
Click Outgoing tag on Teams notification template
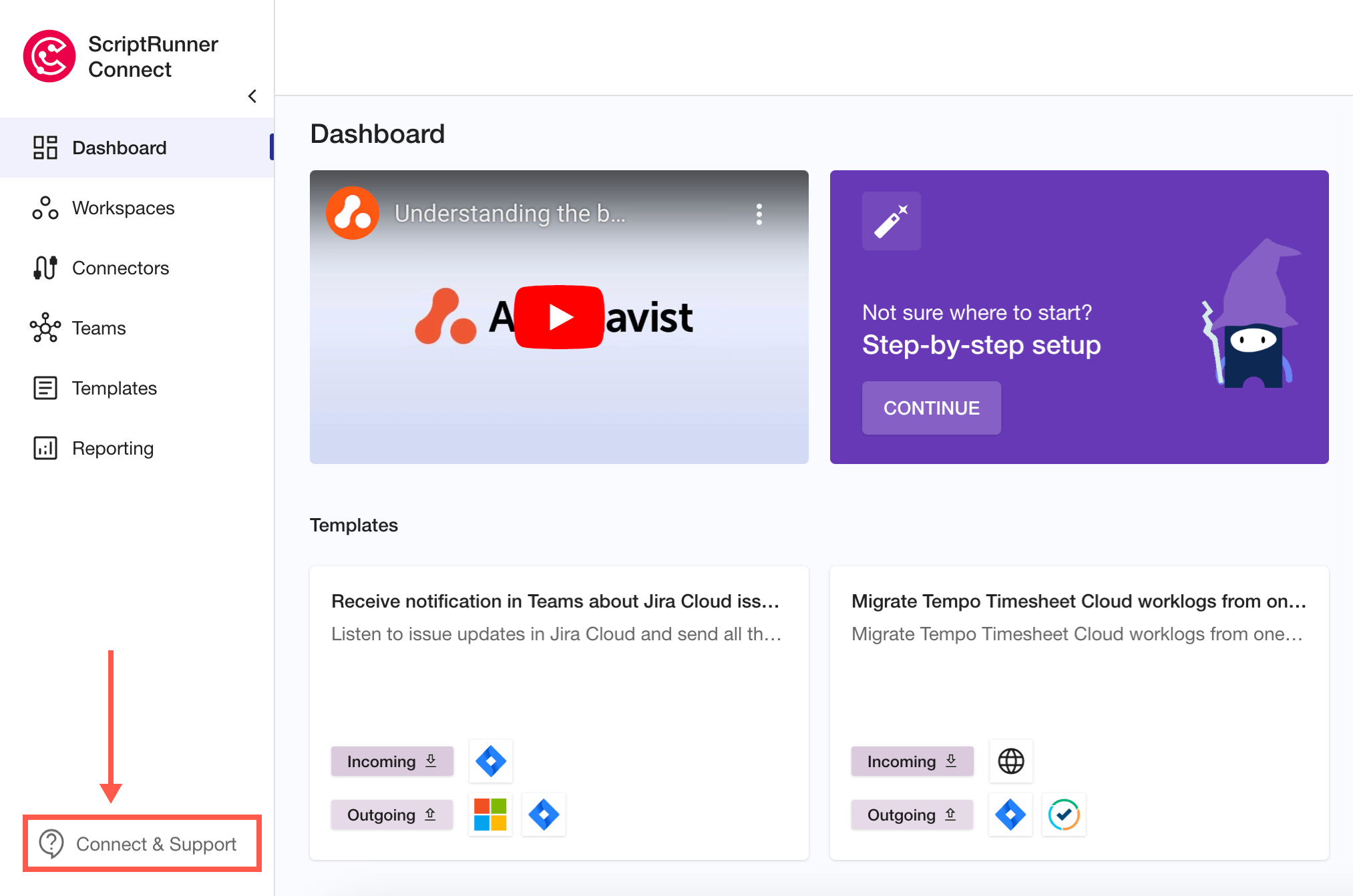(x=392, y=815)
